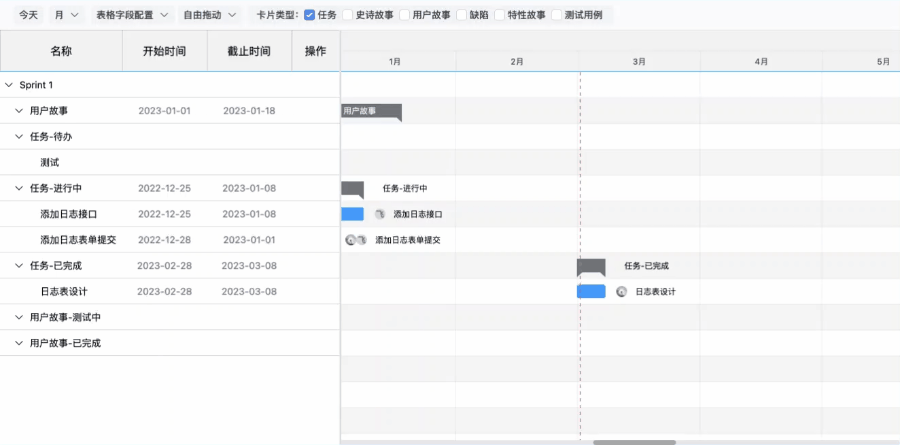The image size is (900, 445).
Task: Click the 开始时间 column header
Action: 164,51
